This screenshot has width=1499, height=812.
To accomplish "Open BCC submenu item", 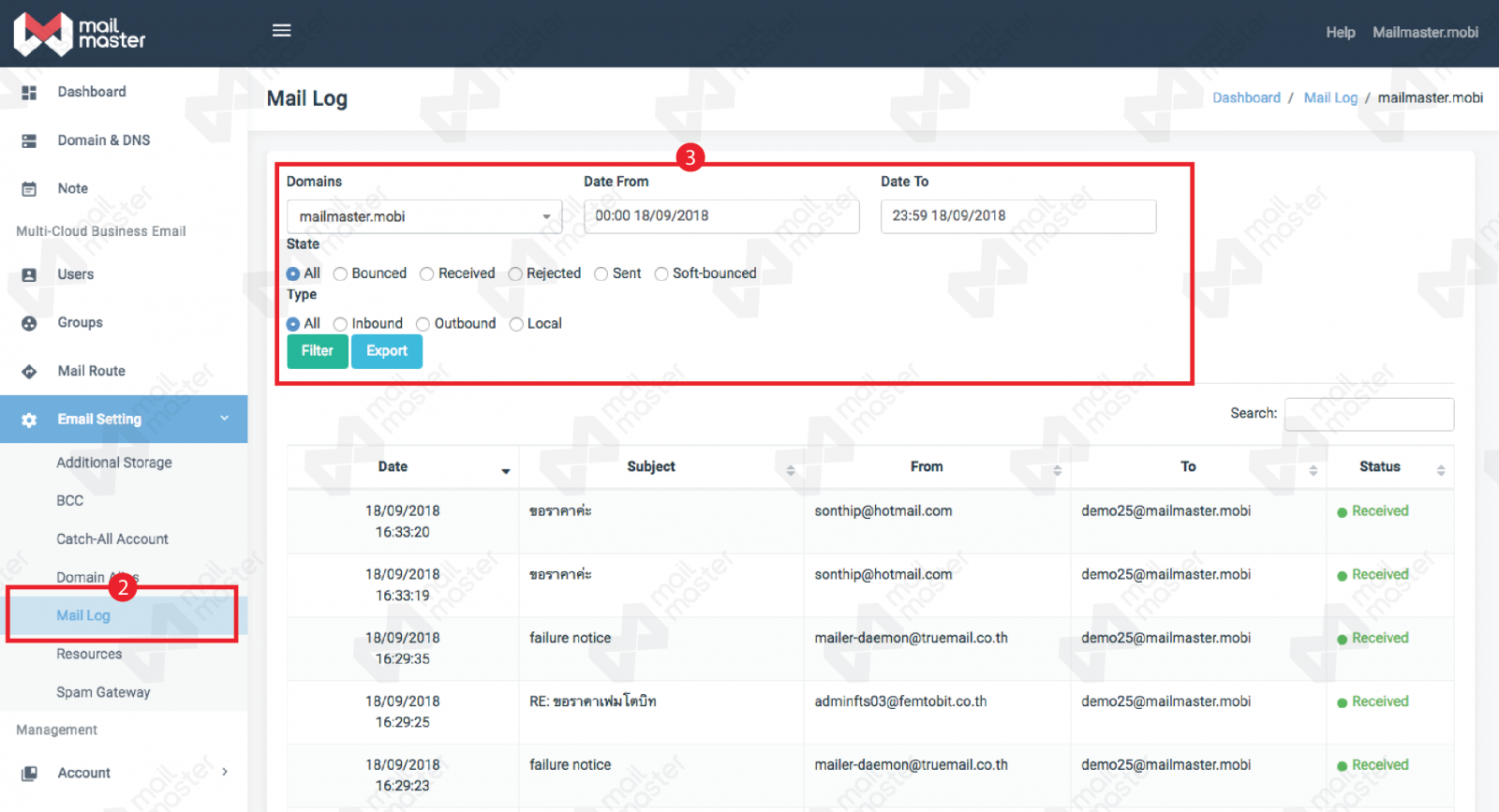I will [70, 501].
